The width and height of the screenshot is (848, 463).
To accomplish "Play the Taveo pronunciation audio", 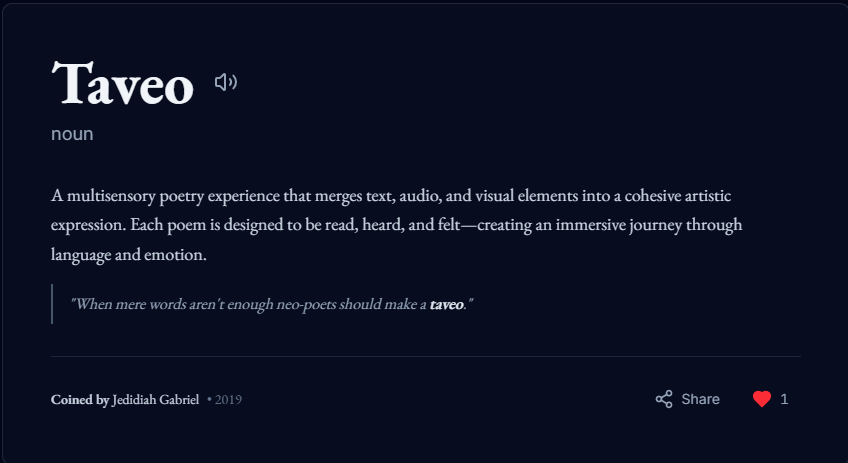I will click(x=226, y=82).
